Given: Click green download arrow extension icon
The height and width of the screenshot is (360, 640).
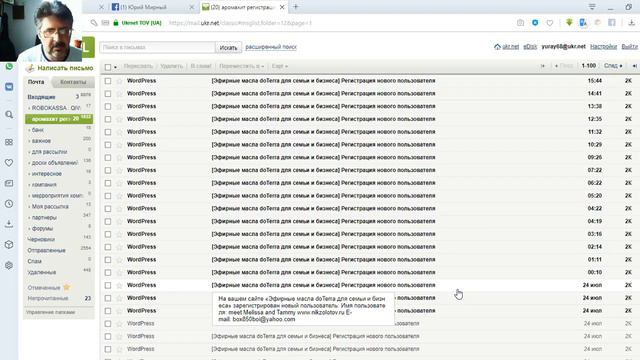Looking at the screenshot, I should click(569, 22).
